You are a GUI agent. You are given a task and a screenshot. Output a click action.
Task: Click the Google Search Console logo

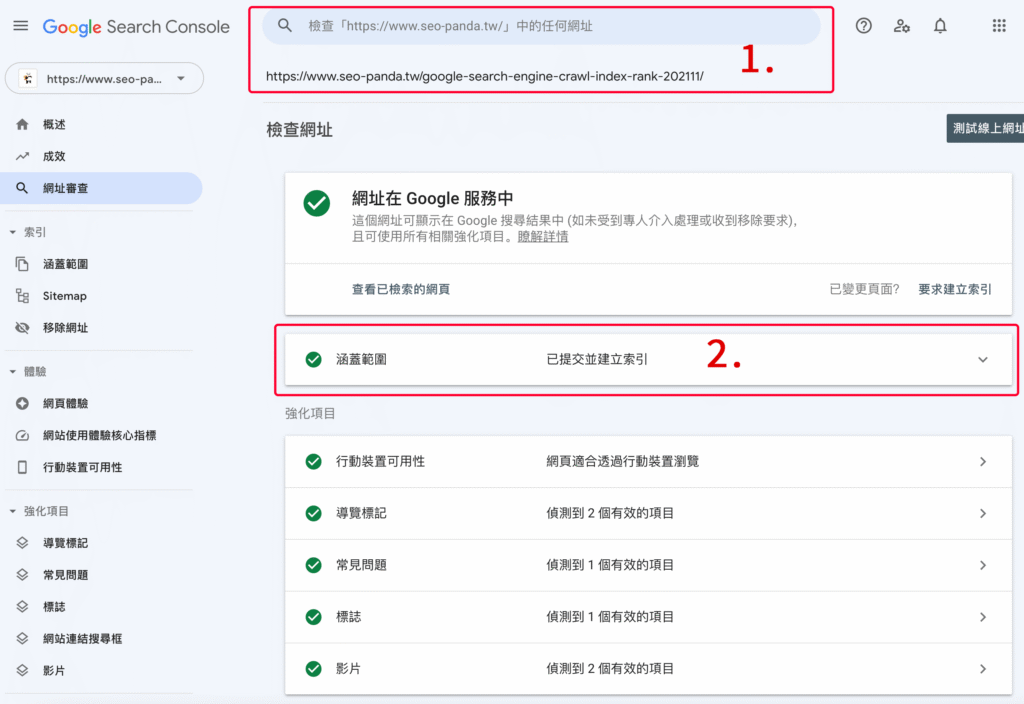click(136, 27)
